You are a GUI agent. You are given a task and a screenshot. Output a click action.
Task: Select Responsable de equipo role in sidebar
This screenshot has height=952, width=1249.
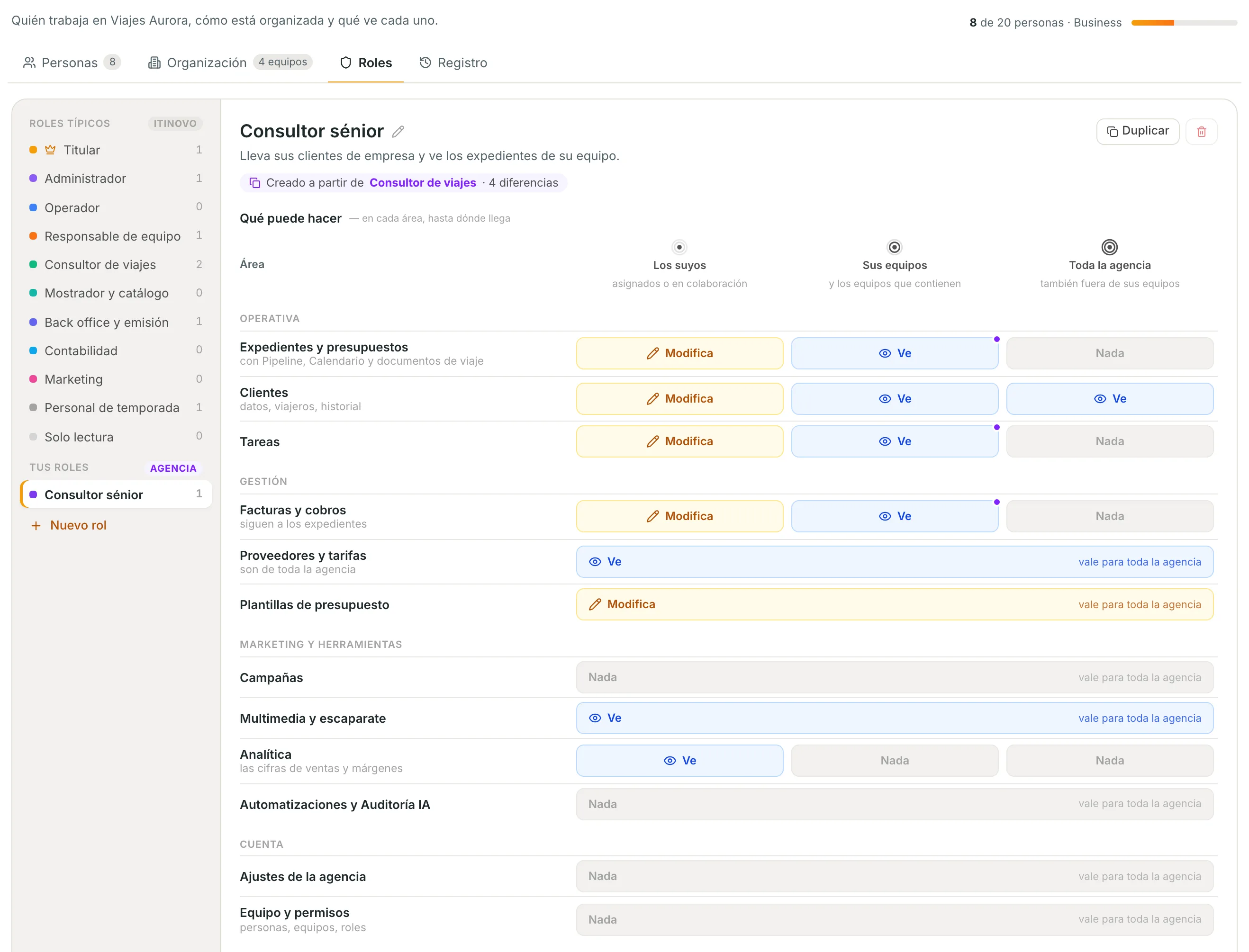tap(116, 236)
